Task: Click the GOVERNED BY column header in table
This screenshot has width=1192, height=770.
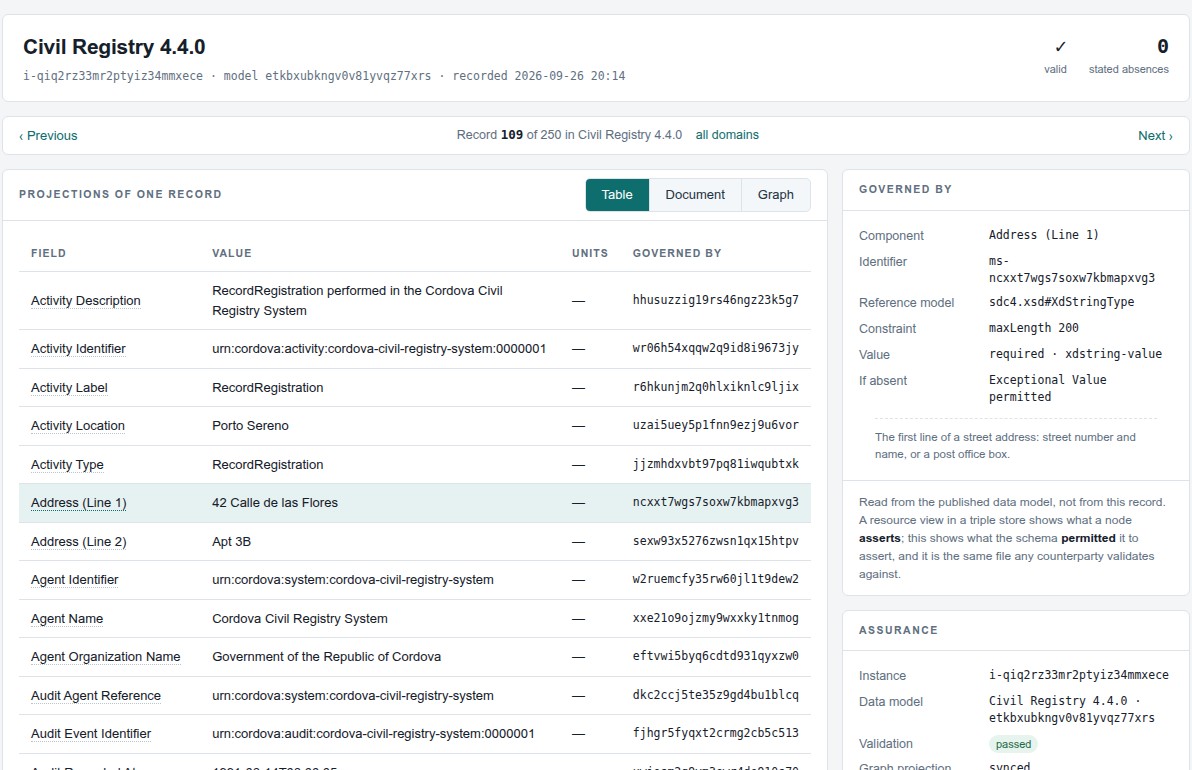Action: [677, 253]
